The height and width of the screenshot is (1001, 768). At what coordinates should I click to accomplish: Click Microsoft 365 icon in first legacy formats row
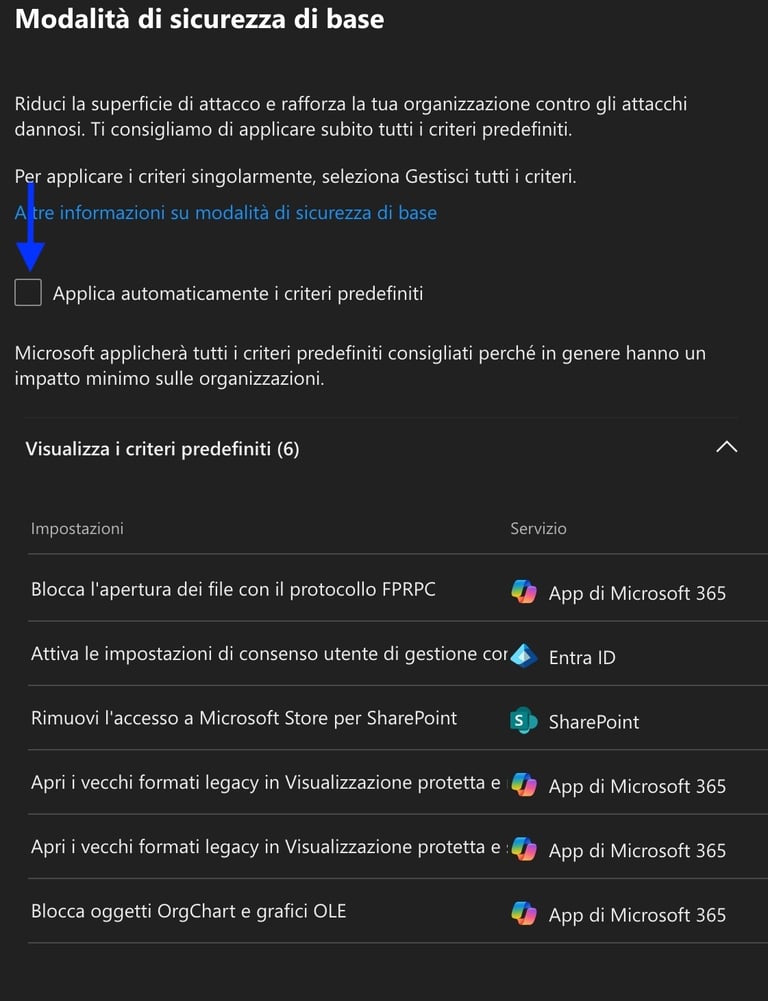(523, 786)
